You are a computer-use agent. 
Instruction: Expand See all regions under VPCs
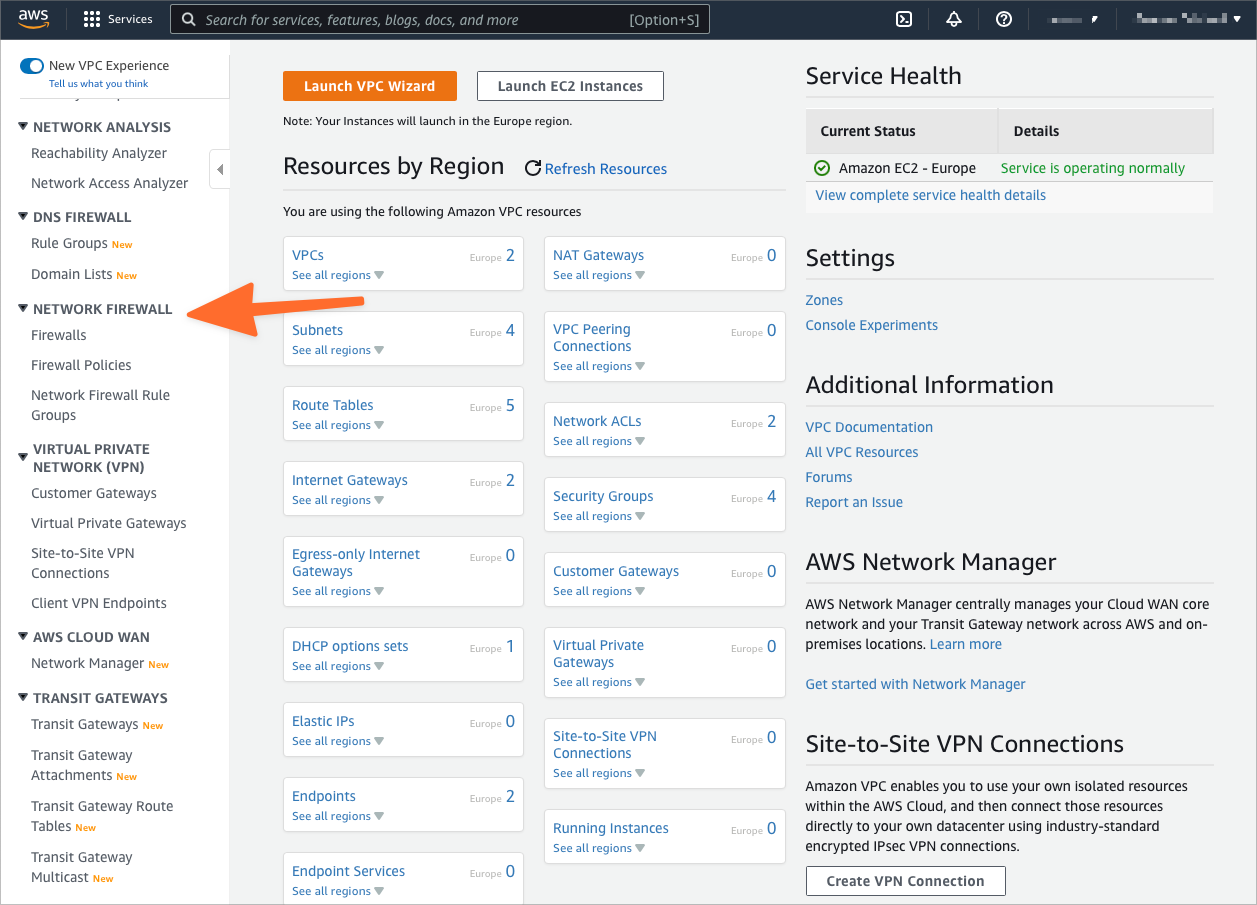pyautogui.click(x=338, y=275)
